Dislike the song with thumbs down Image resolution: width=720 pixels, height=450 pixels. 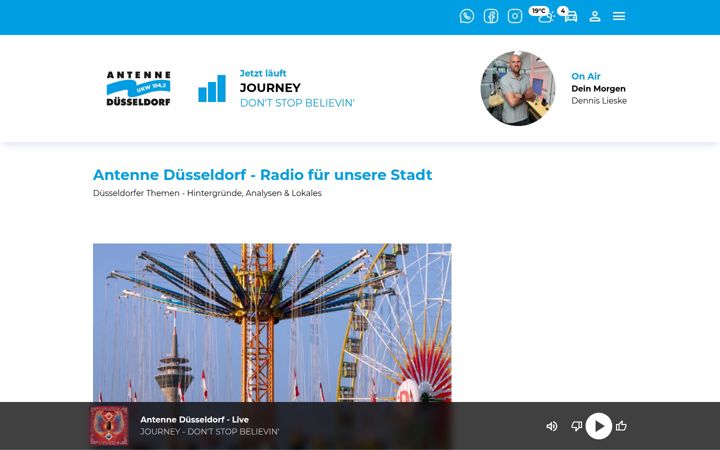pos(576,426)
